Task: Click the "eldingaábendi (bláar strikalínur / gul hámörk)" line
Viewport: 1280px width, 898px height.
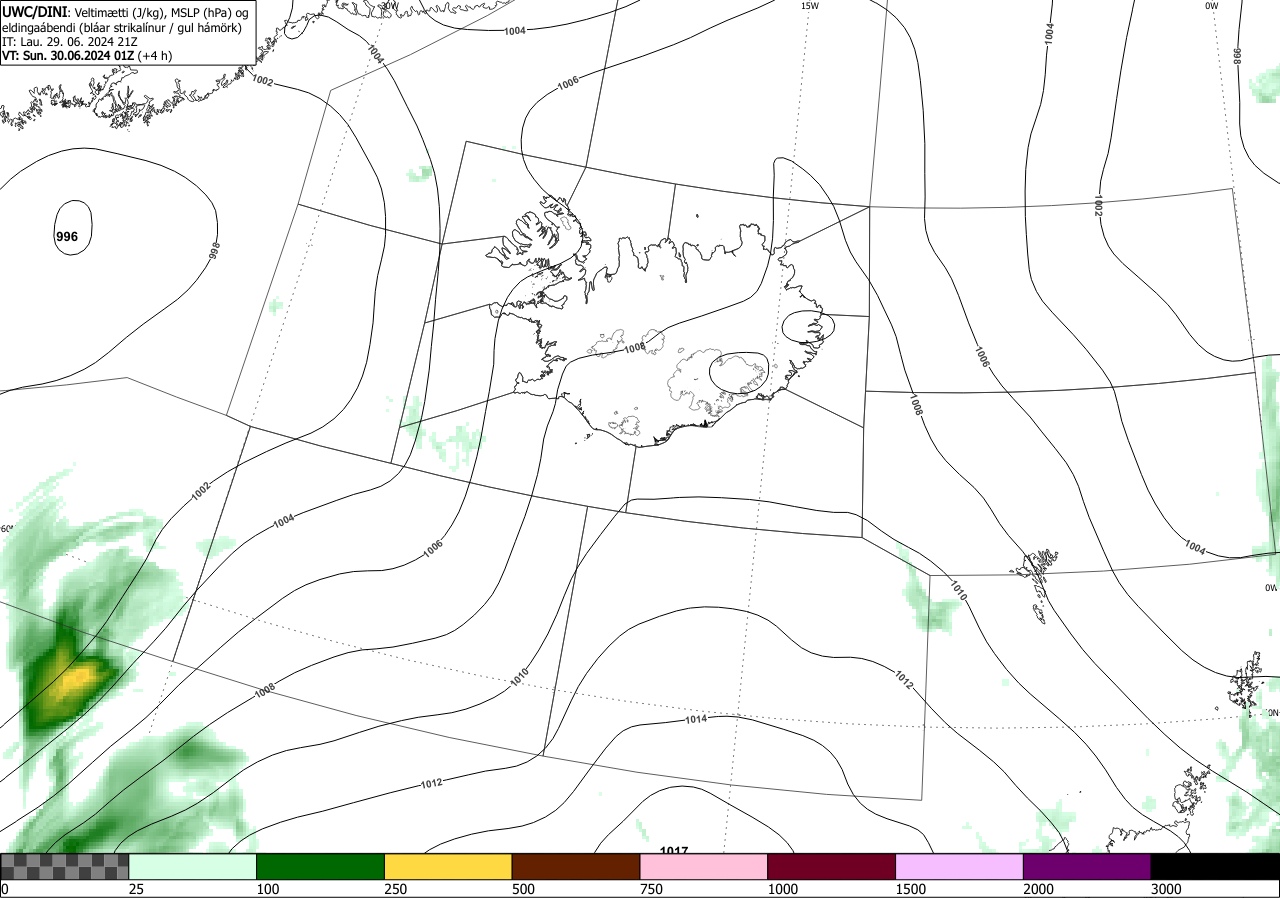Action: [x=121, y=28]
